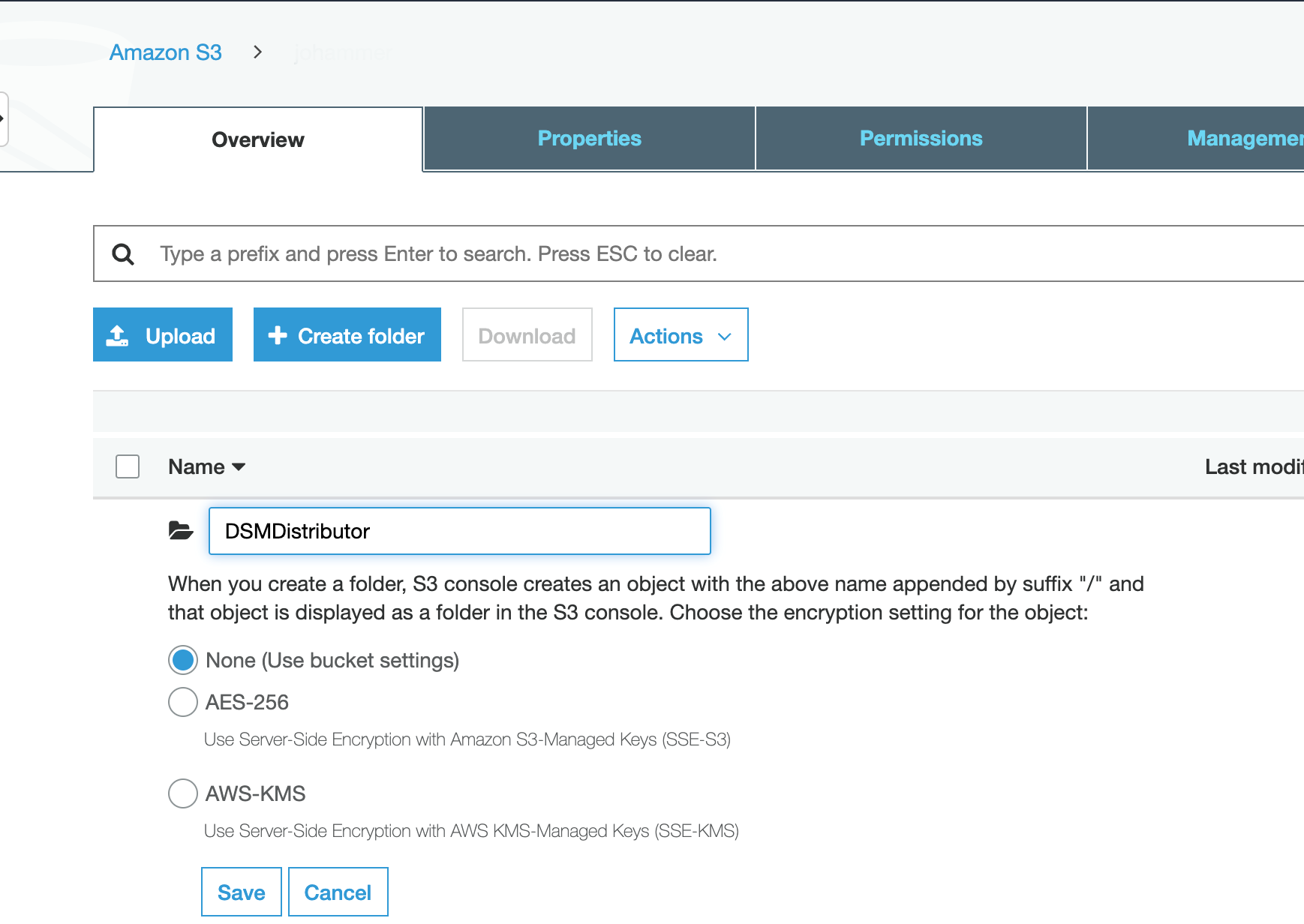Click the Create folder button
This screenshot has width=1304, height=924.
pos(347,334)
